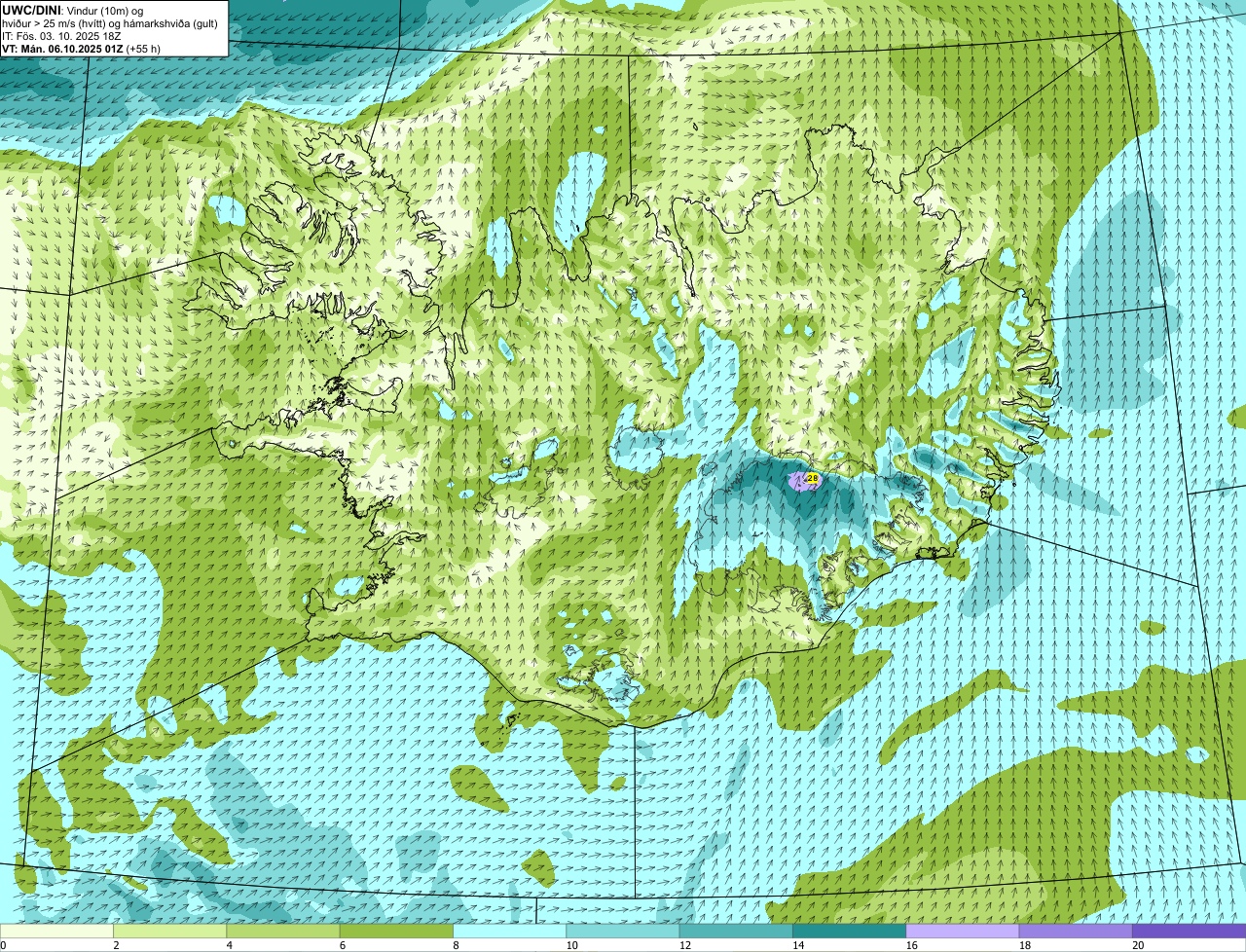
Task: Pick the light green 4–6 m/s legend swatch
Action: [283, 931]
